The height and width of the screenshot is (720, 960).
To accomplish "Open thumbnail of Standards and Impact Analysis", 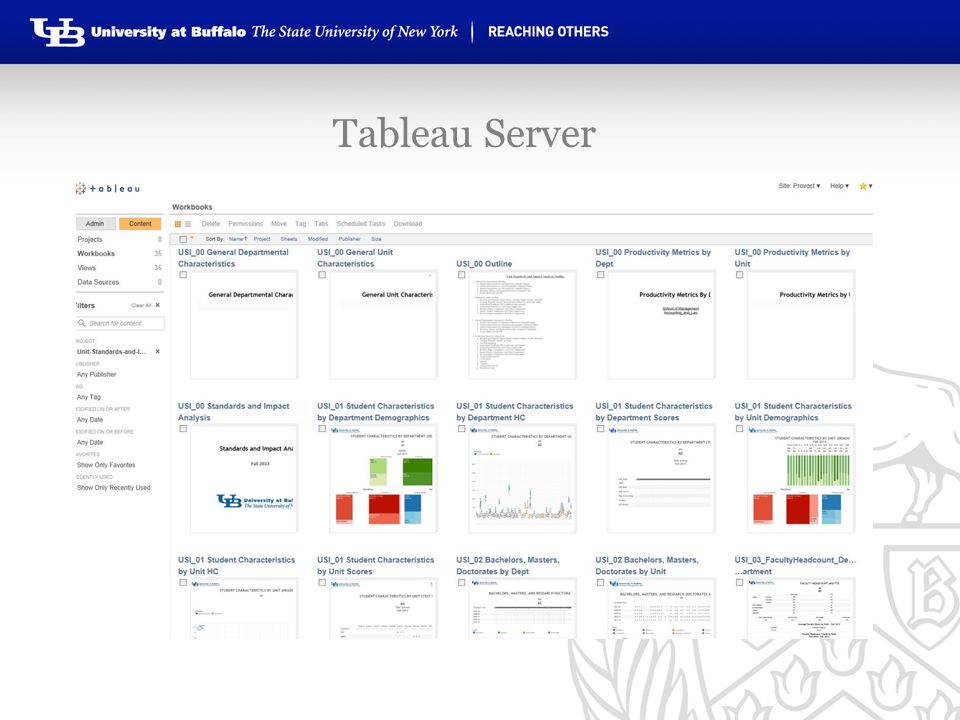I will pos(244,479).
